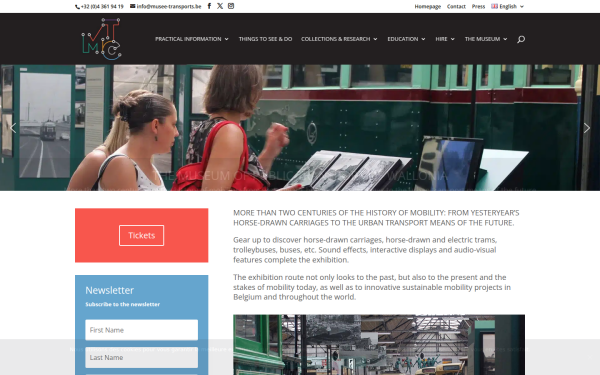Open the English language dropdown
The image size is (600, 375).
(508, 7)
